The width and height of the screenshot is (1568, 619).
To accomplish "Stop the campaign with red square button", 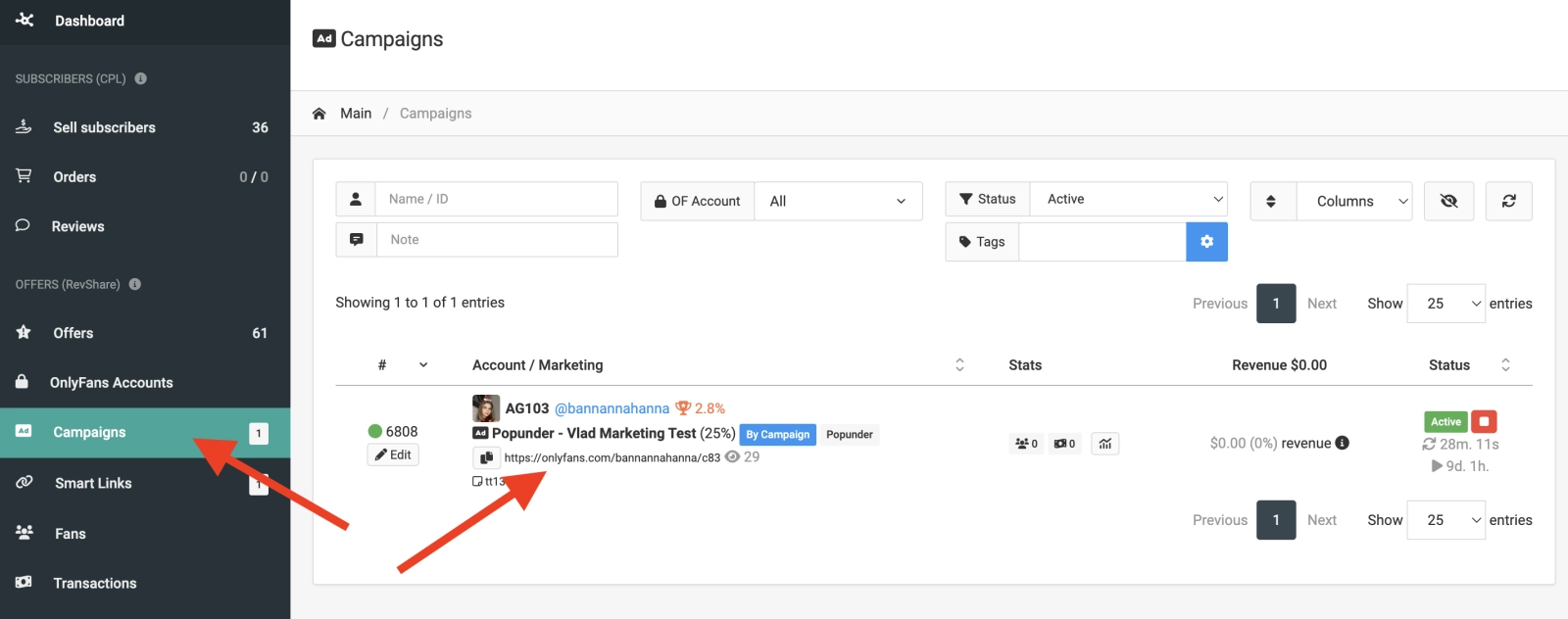I will coord(1484,421).
